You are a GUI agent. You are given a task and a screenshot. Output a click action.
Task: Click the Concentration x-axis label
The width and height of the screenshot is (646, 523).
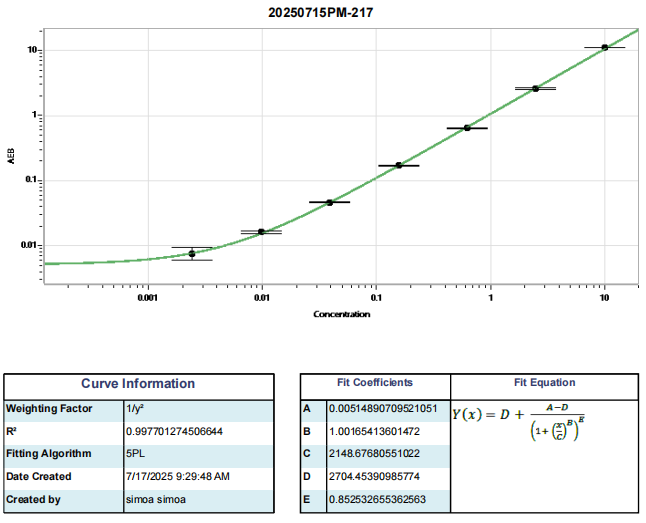coord(342,314)
